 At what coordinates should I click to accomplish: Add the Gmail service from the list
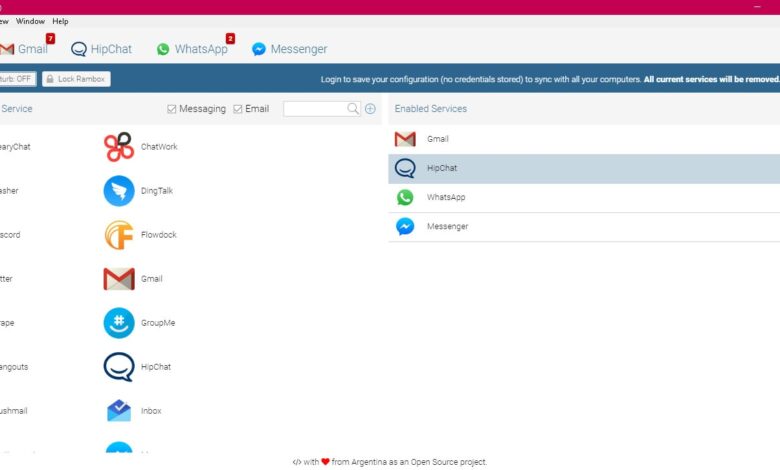[119, 279]
